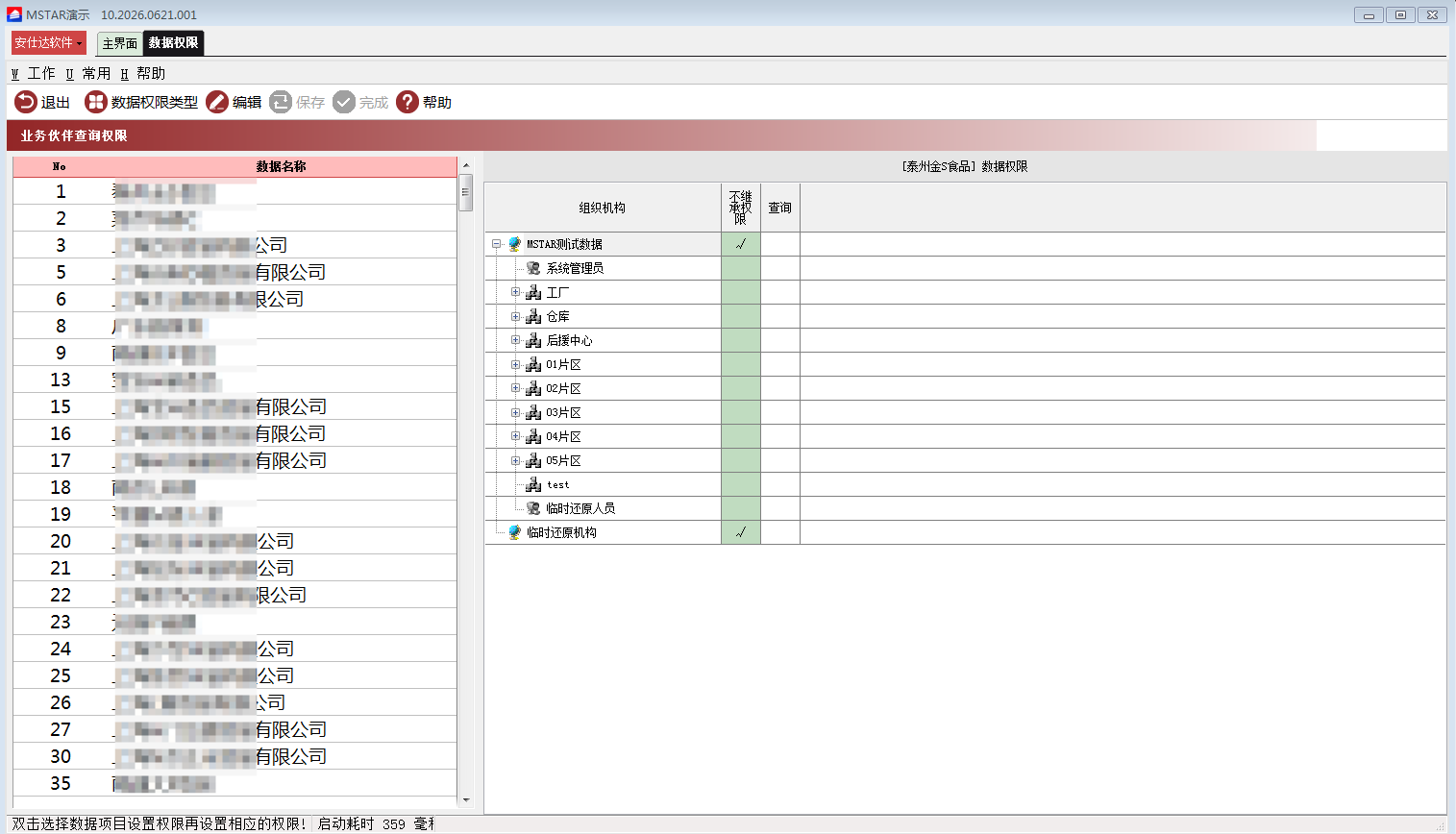Open the 工作 menu

tap(34, 73)
